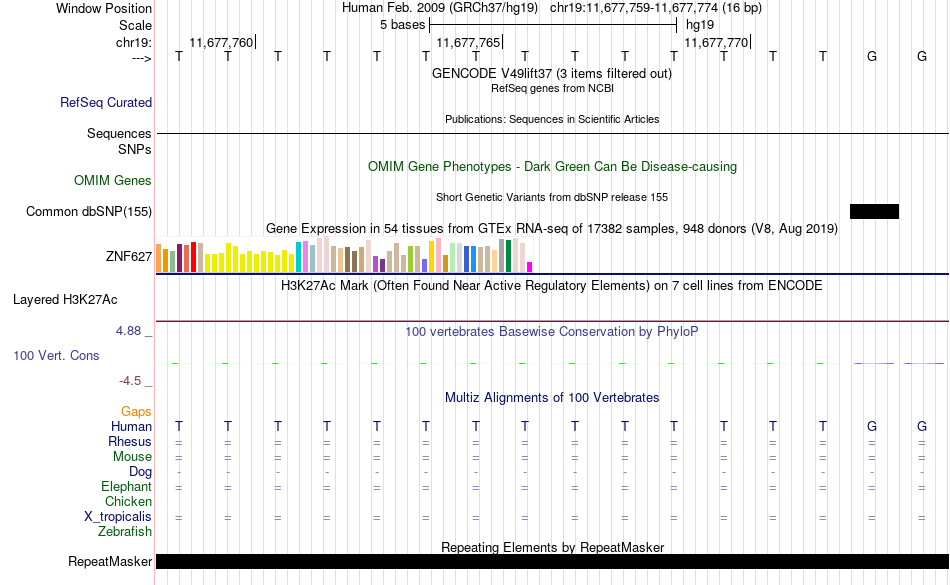Image resolution: width=950 pixels, height=585 pixels.
Task: Click the black RepeatMasker element bar
Action: tap(553, 561)
